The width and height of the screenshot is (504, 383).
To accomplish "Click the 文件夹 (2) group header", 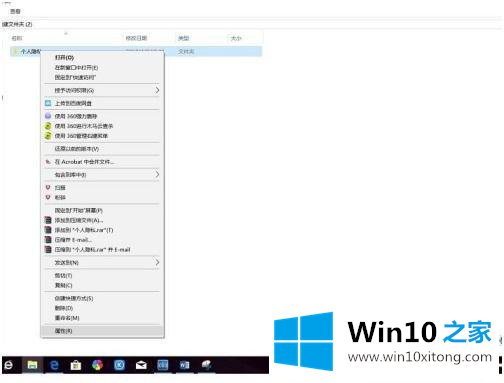I will [x=17, y=24].
